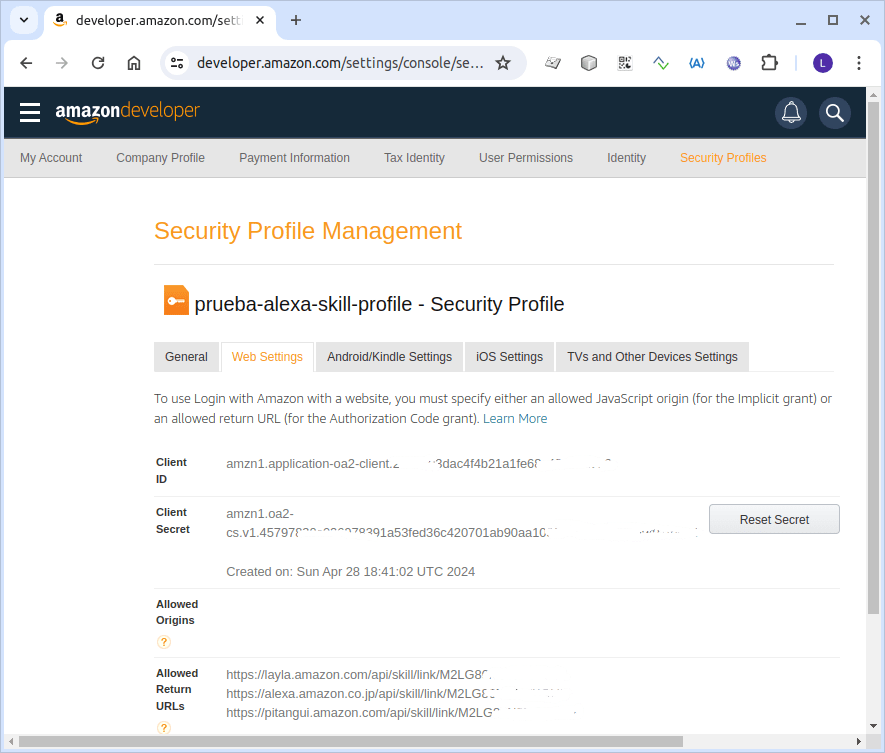Screen dimensions: 885x753
Task: Click the Reset Secret button
Action: click(x=774, y=519)
